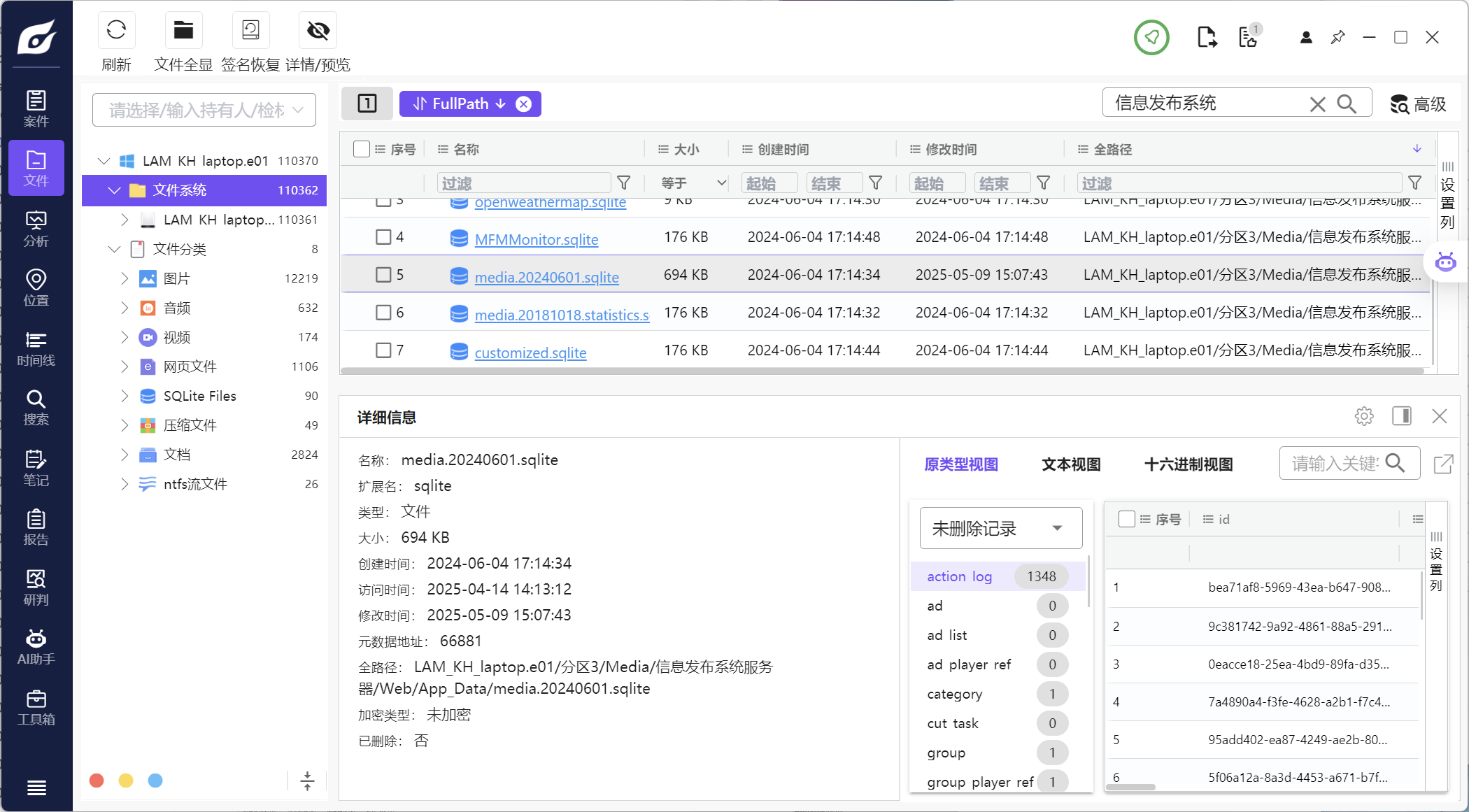Click the red color tag dot
Screen dimensions: 1469x812
97,781
